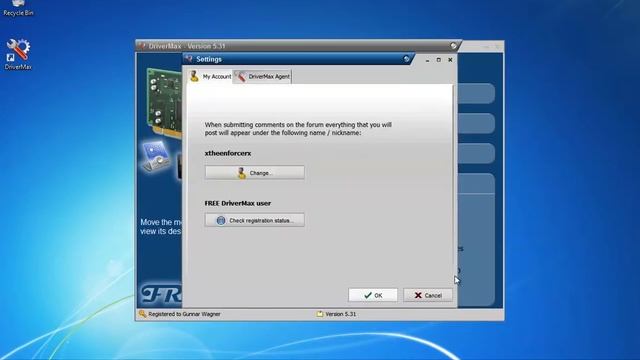Screen dimensions: 640x360
Task: Click the key icon beside Registered to
Action: point(142,314)
